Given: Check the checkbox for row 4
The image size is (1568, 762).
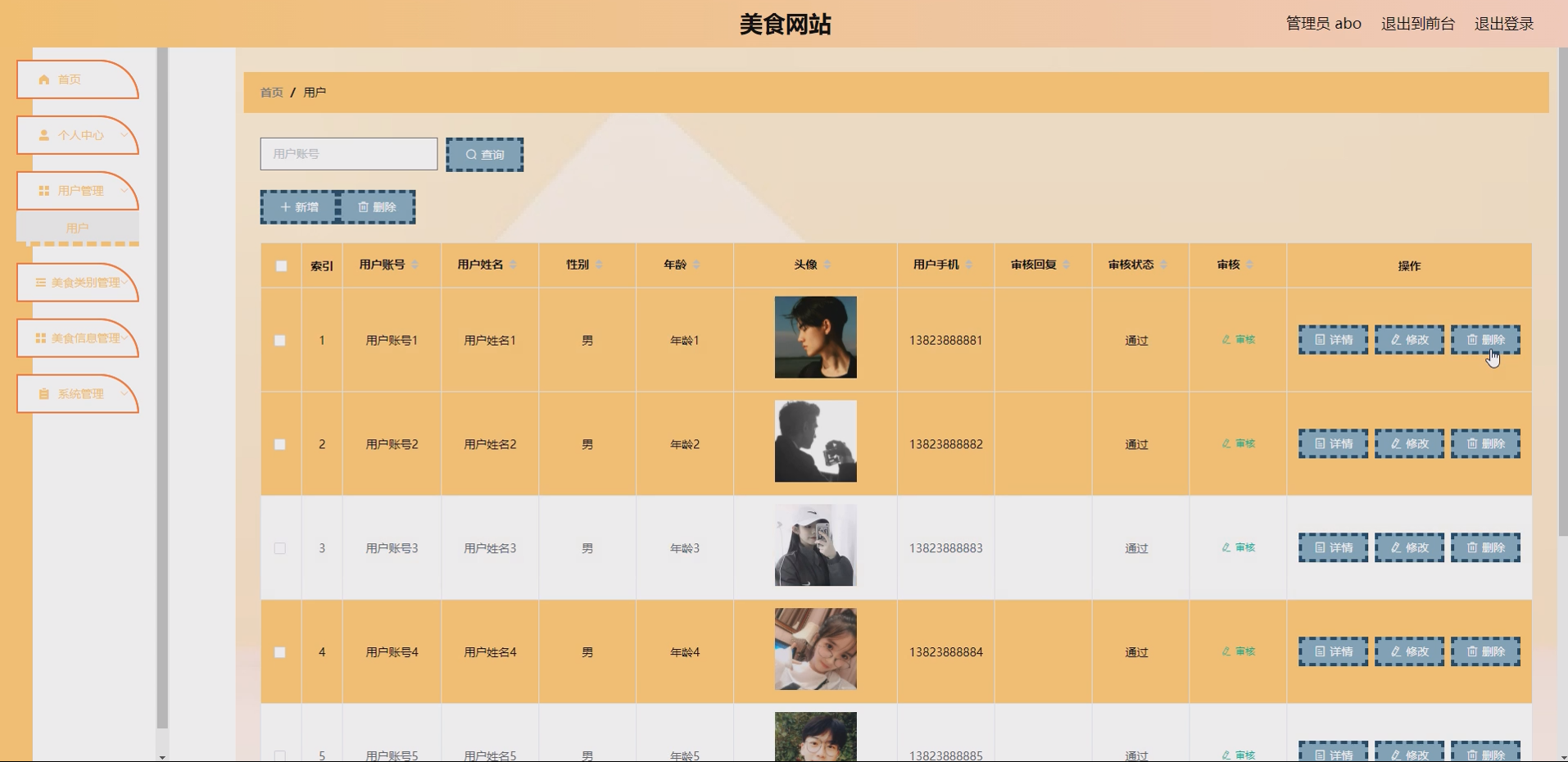Looking at the screenshot, I should [280, 652].
